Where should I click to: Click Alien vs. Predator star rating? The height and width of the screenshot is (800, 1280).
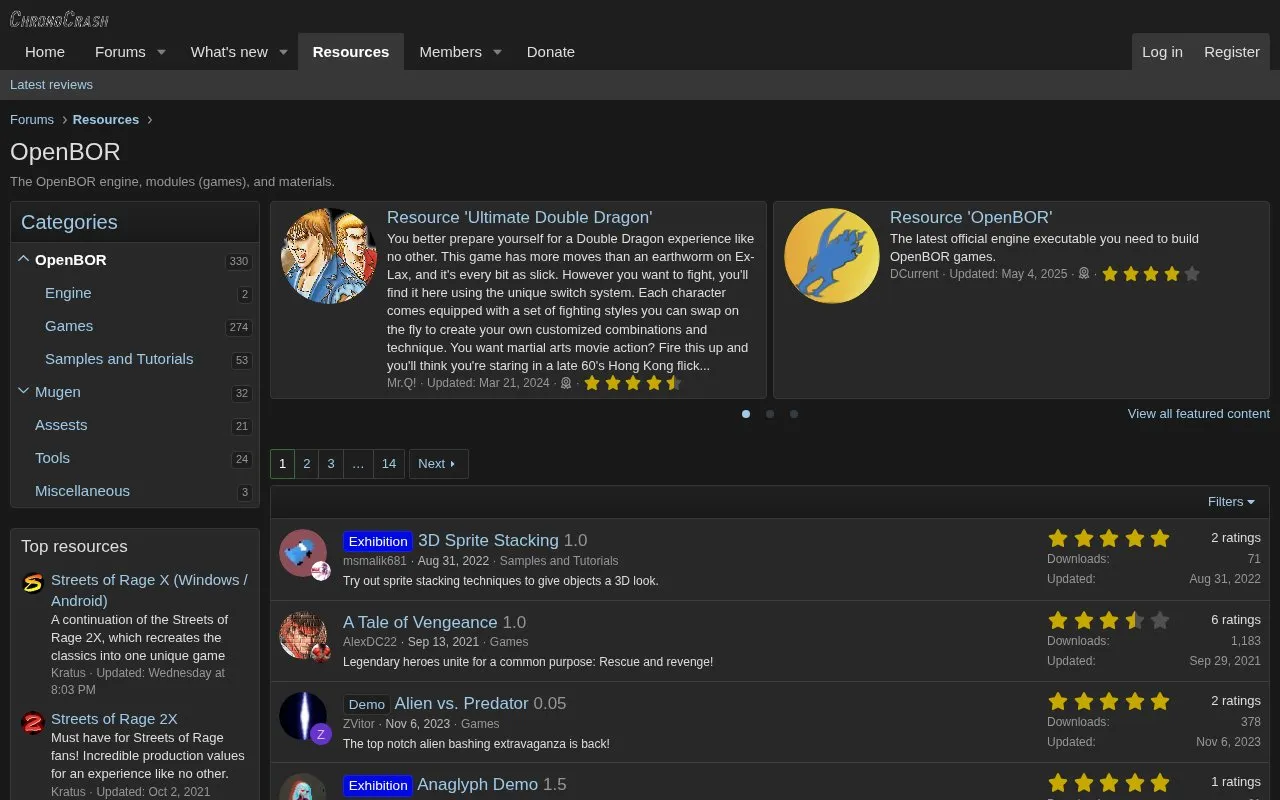1108,701
